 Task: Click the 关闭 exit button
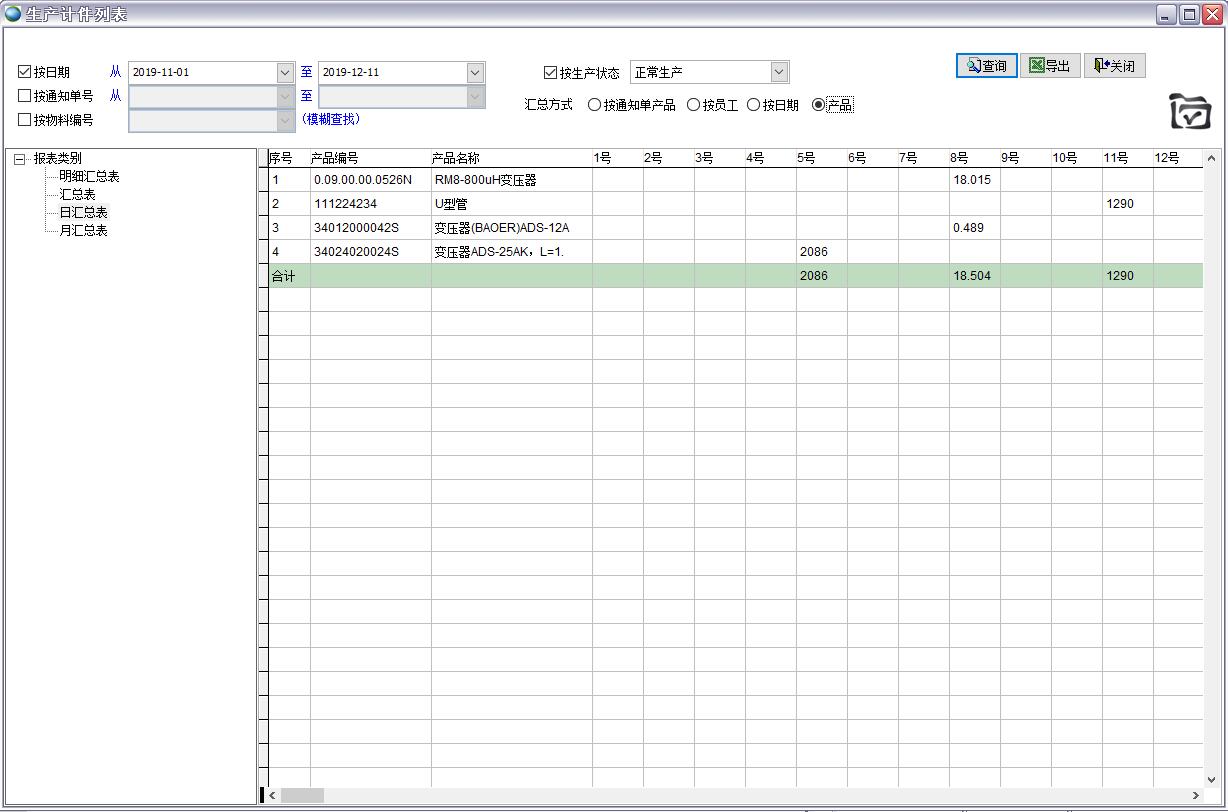pos(1114,66)
